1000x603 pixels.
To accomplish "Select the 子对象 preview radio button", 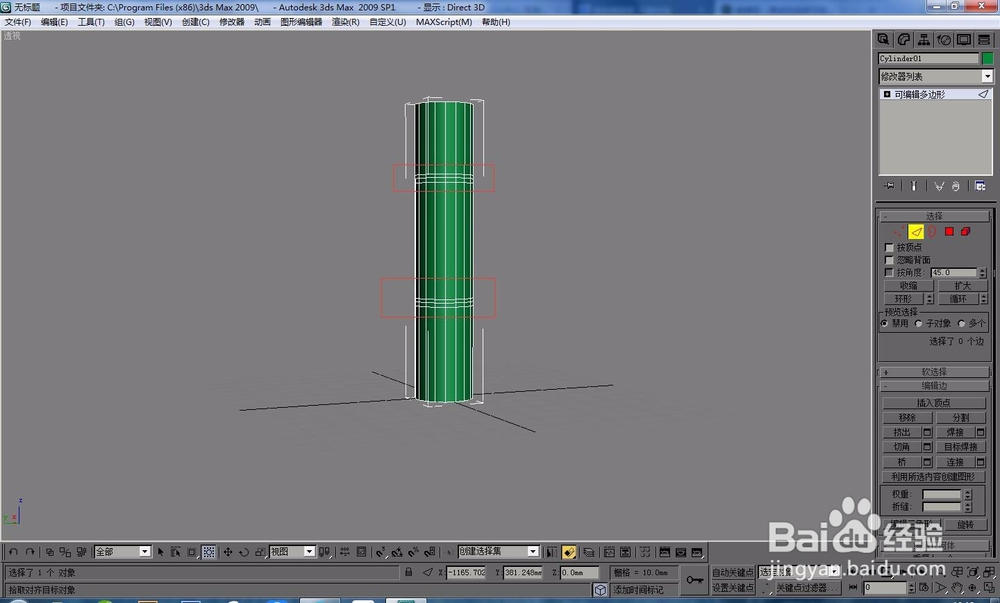I will click(918, 324).
